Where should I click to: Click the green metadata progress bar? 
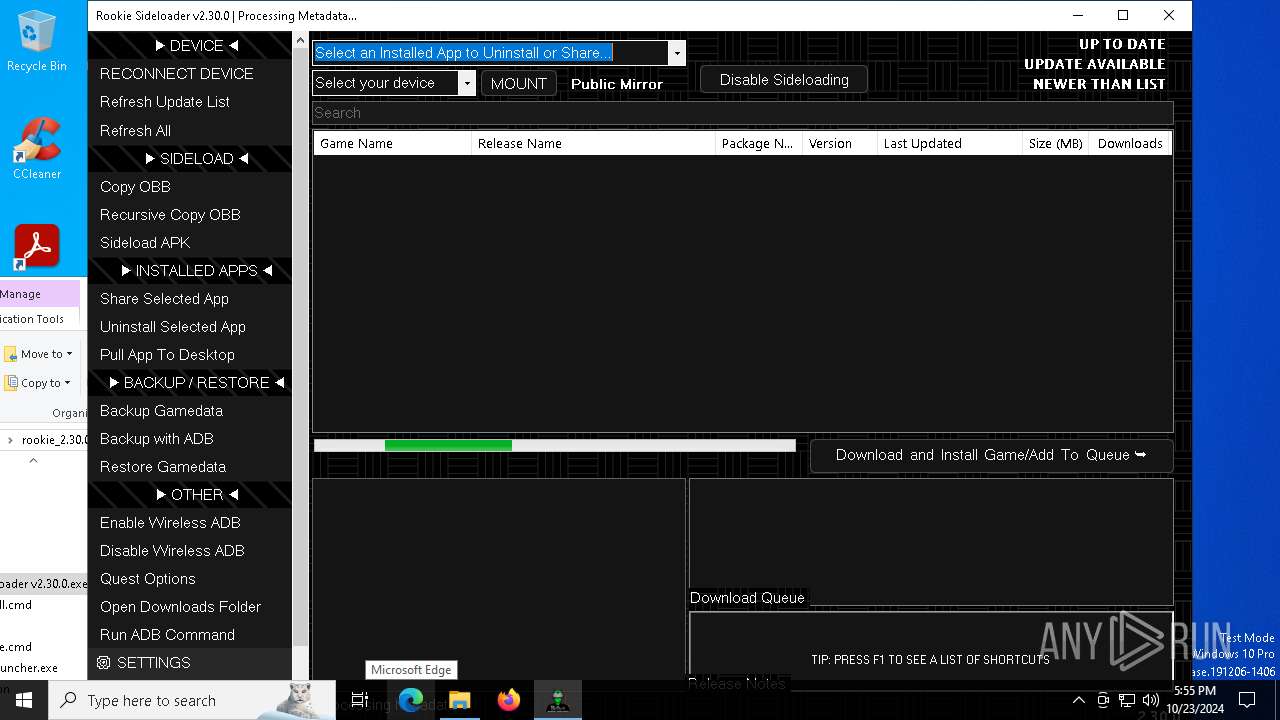[554, 445]
